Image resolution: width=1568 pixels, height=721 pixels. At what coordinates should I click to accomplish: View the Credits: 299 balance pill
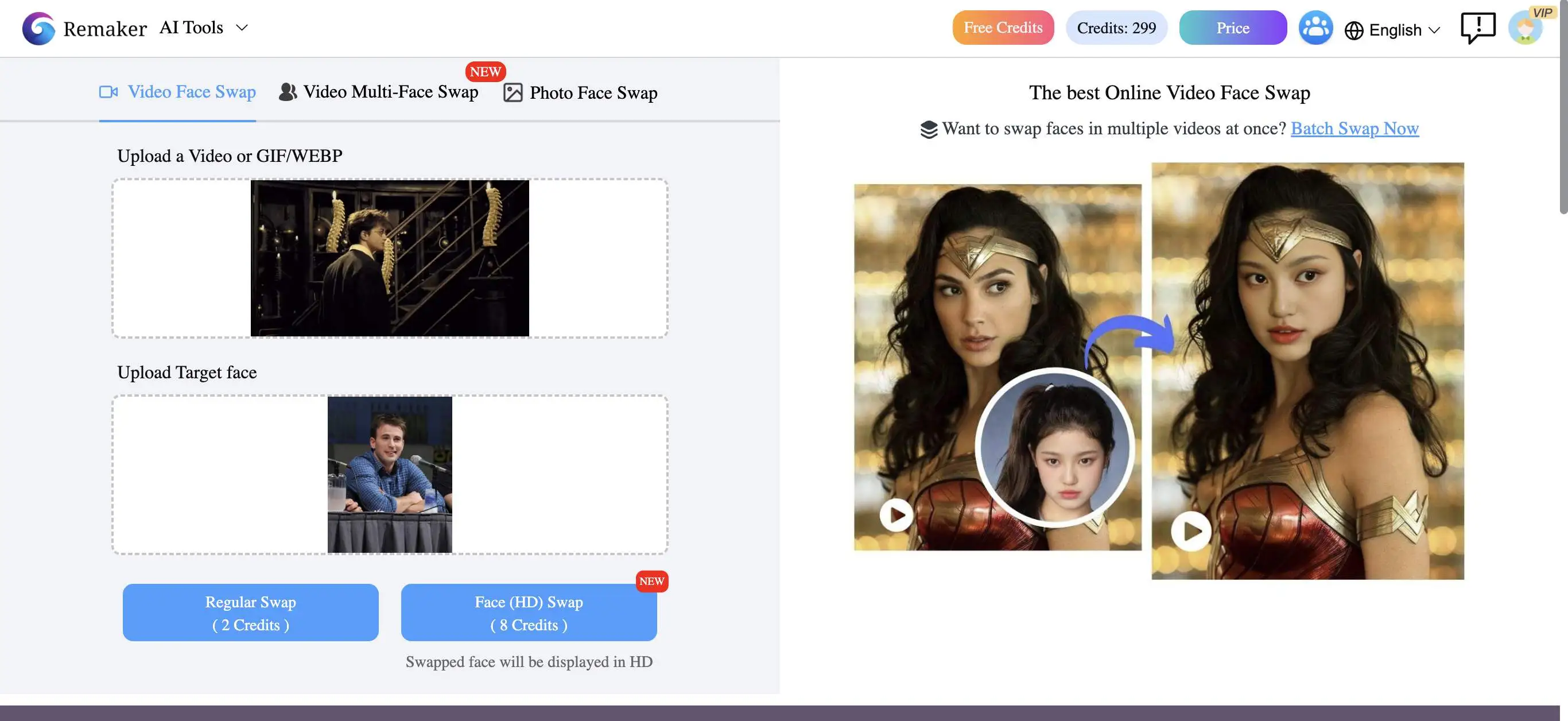click(1116, 28)
